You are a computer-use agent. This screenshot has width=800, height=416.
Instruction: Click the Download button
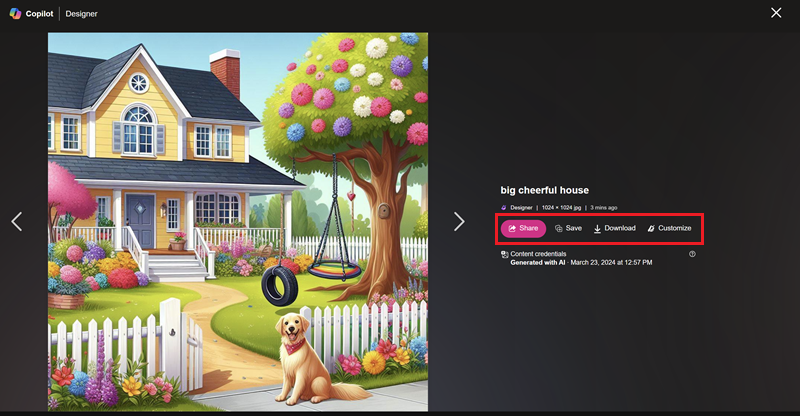coord(615,228)
